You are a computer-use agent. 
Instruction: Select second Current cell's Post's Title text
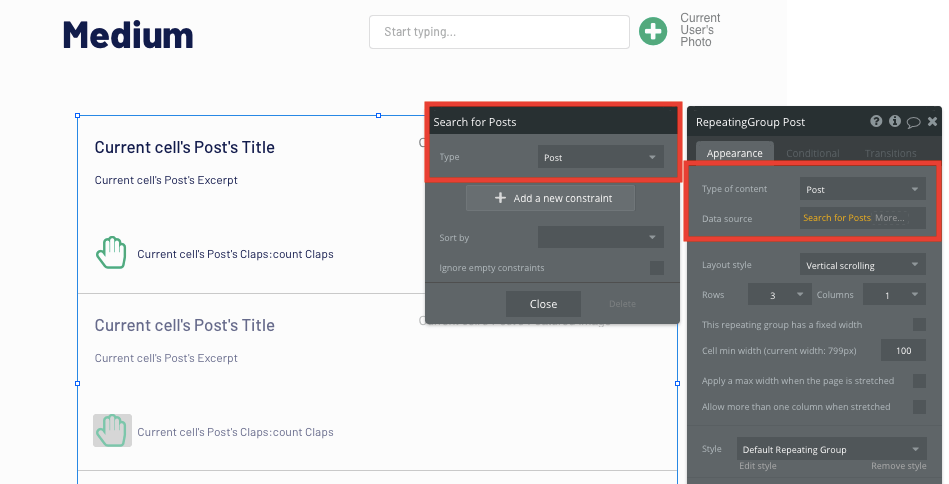[x=185, y=325]
